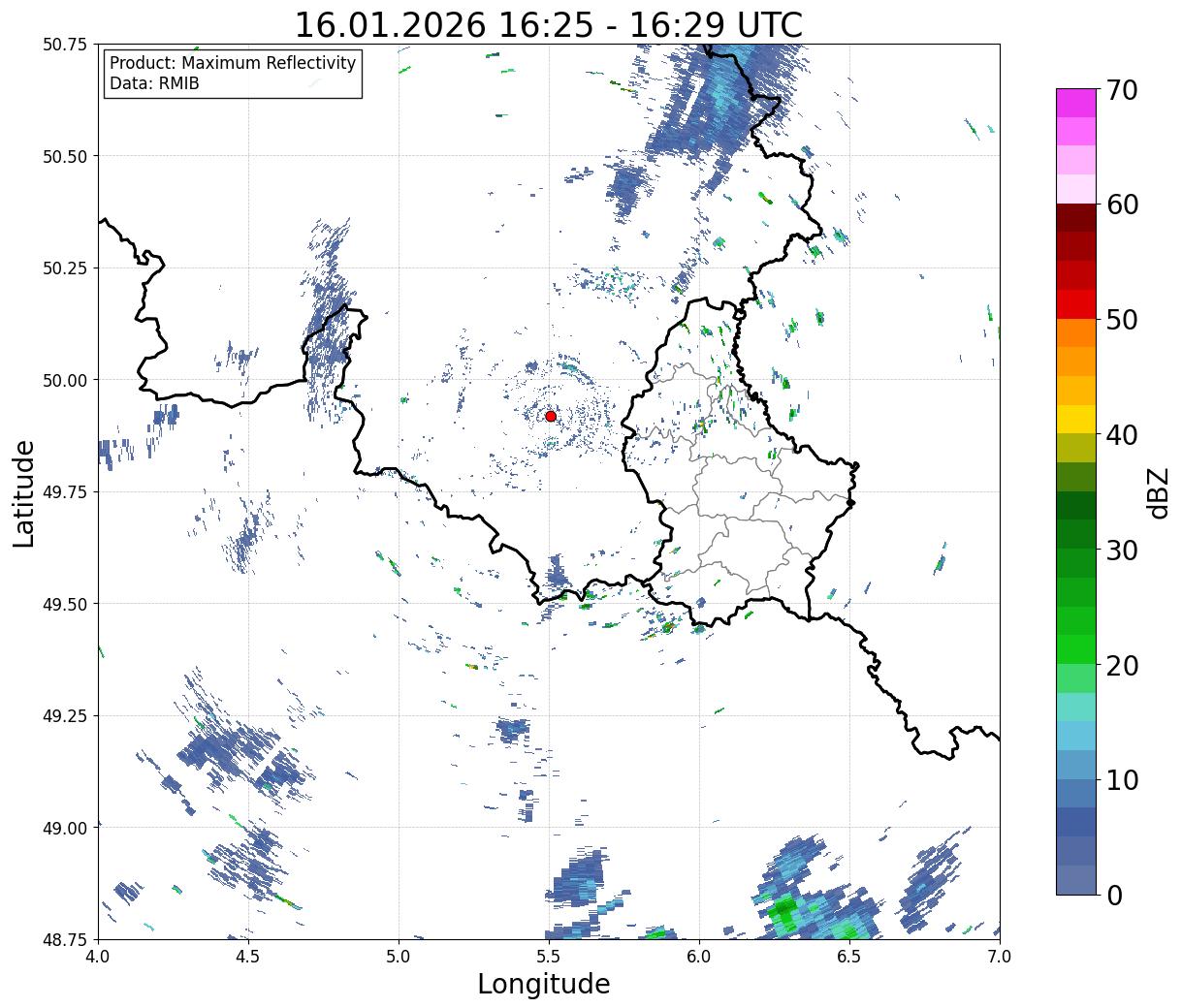The height and width of the screenshot is (1008, 1182).
Task: Click the longitude tick label 6.5
Action: [849, 956]
